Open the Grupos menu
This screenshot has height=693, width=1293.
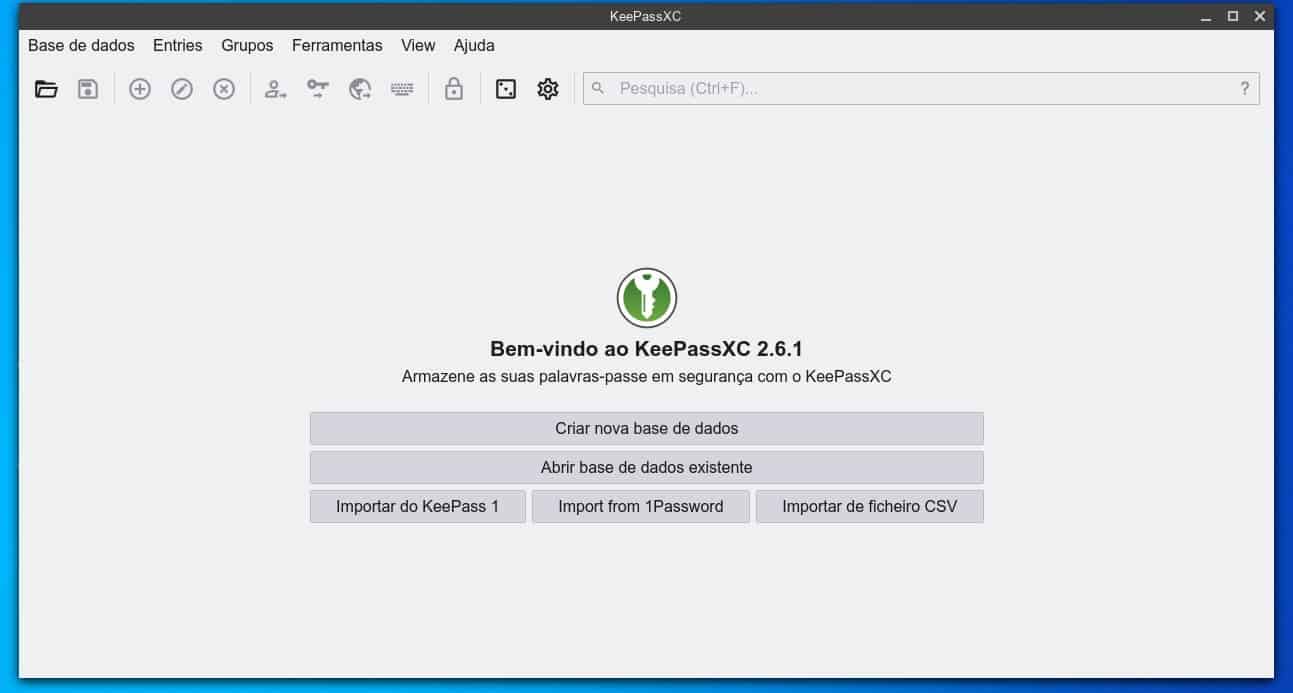point(247,45)
